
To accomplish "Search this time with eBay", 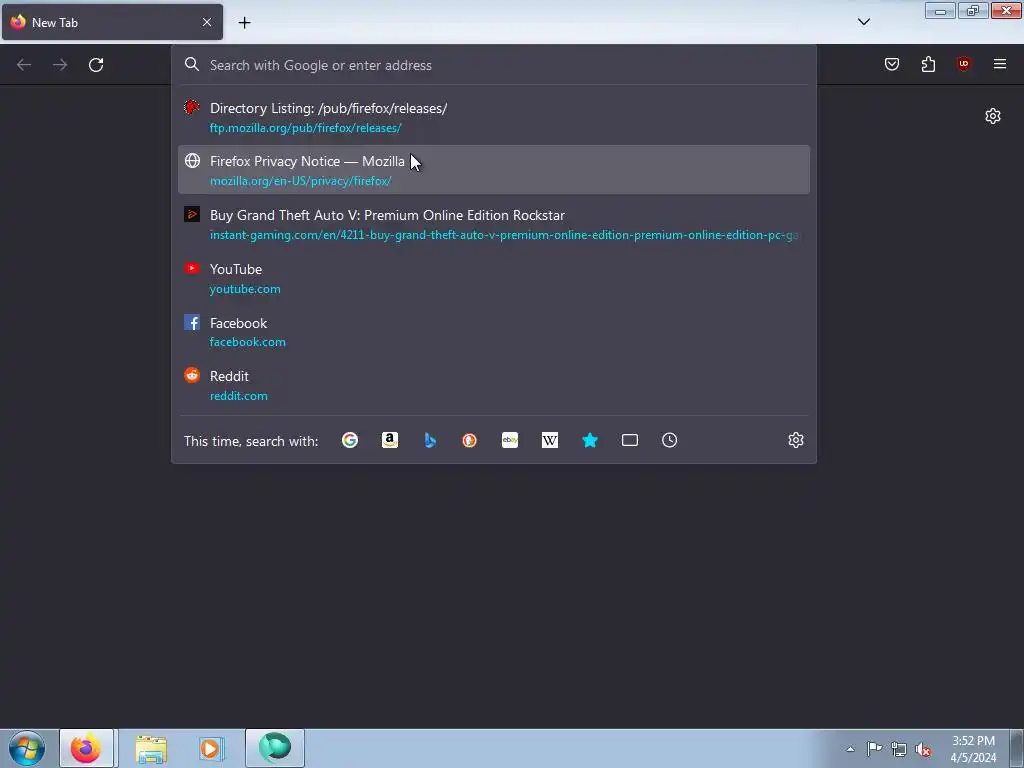I will (510, 440).
